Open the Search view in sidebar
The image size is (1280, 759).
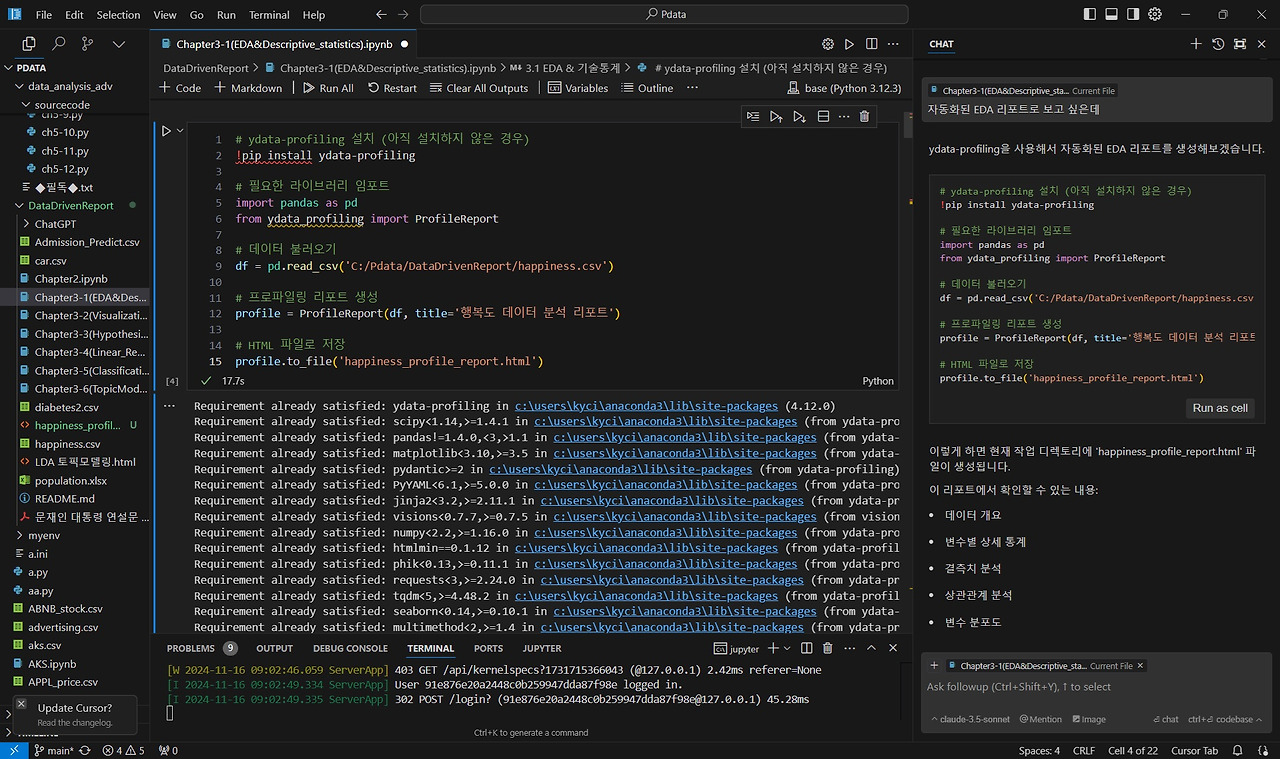[x=58, y=44]
